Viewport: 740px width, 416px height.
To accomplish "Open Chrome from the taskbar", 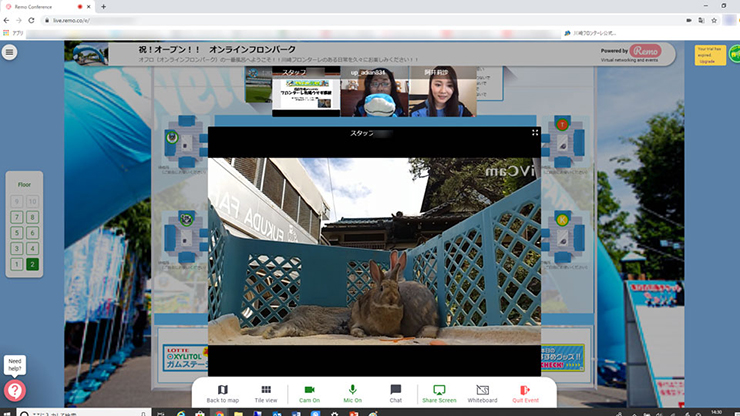I will pos(219,414).
